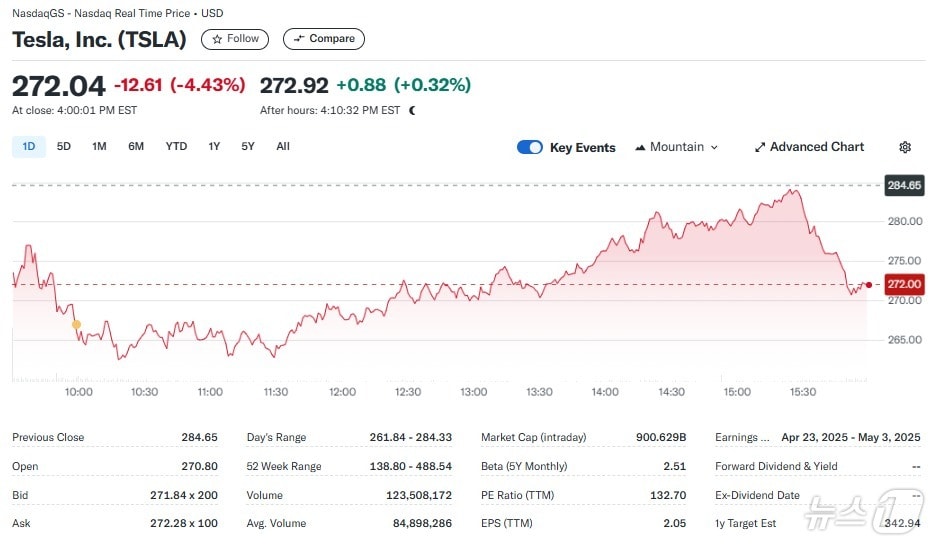The width and height of the screenshot is (934, 546).
Task: Open the Compare button
Action: [323, 39]
